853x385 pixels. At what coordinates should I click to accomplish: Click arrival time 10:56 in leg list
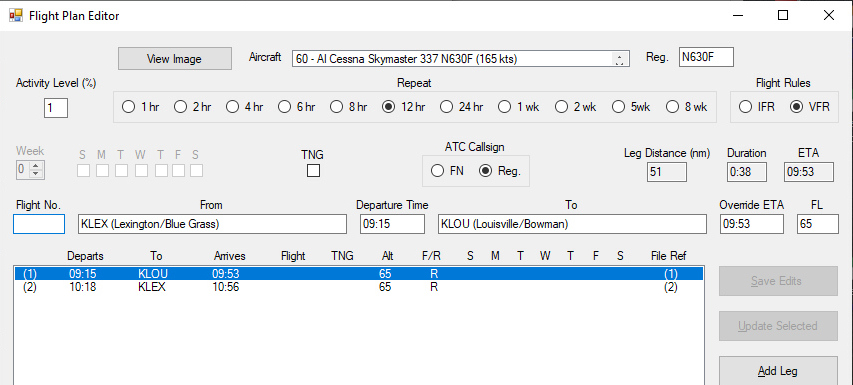click(x=225, y=287)
